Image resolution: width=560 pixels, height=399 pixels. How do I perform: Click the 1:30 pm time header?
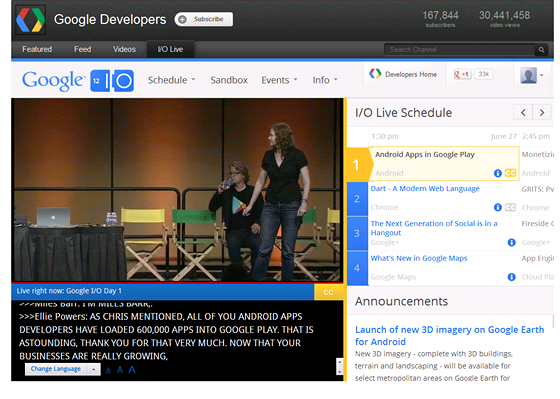pos(385,136)
